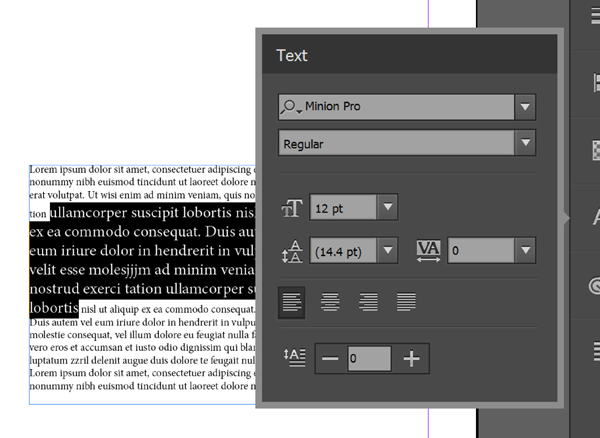Click the paragraph spacing value field
Viewport: 600px width, 438px height.
coord(369,358)
